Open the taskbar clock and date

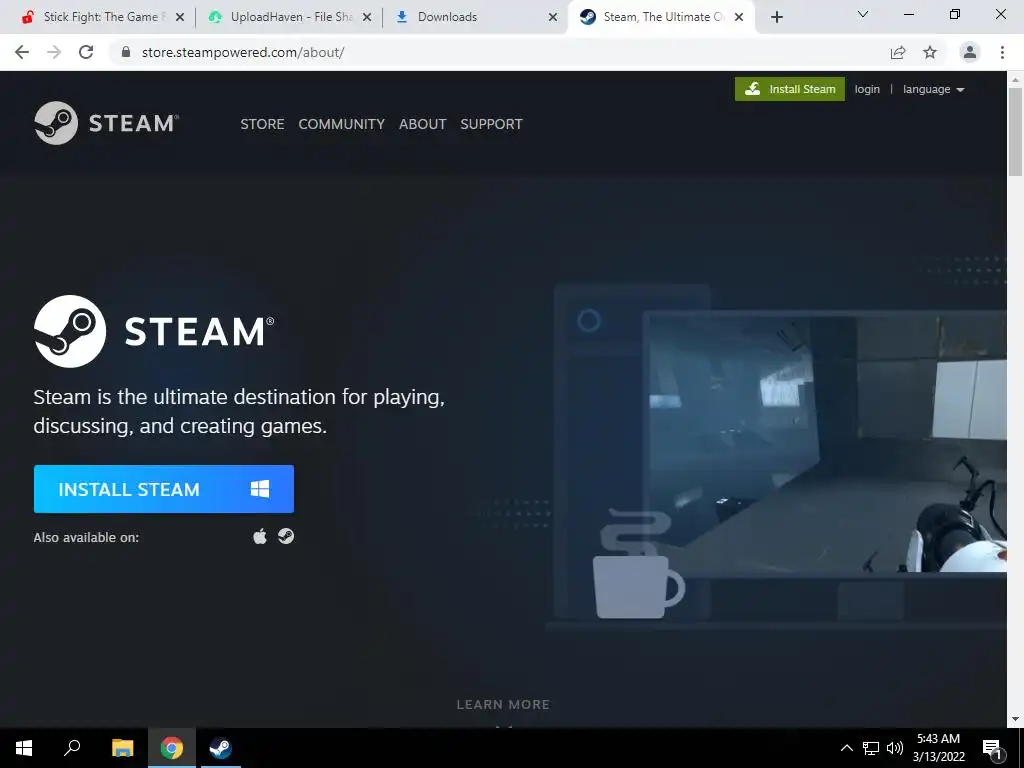938,748
